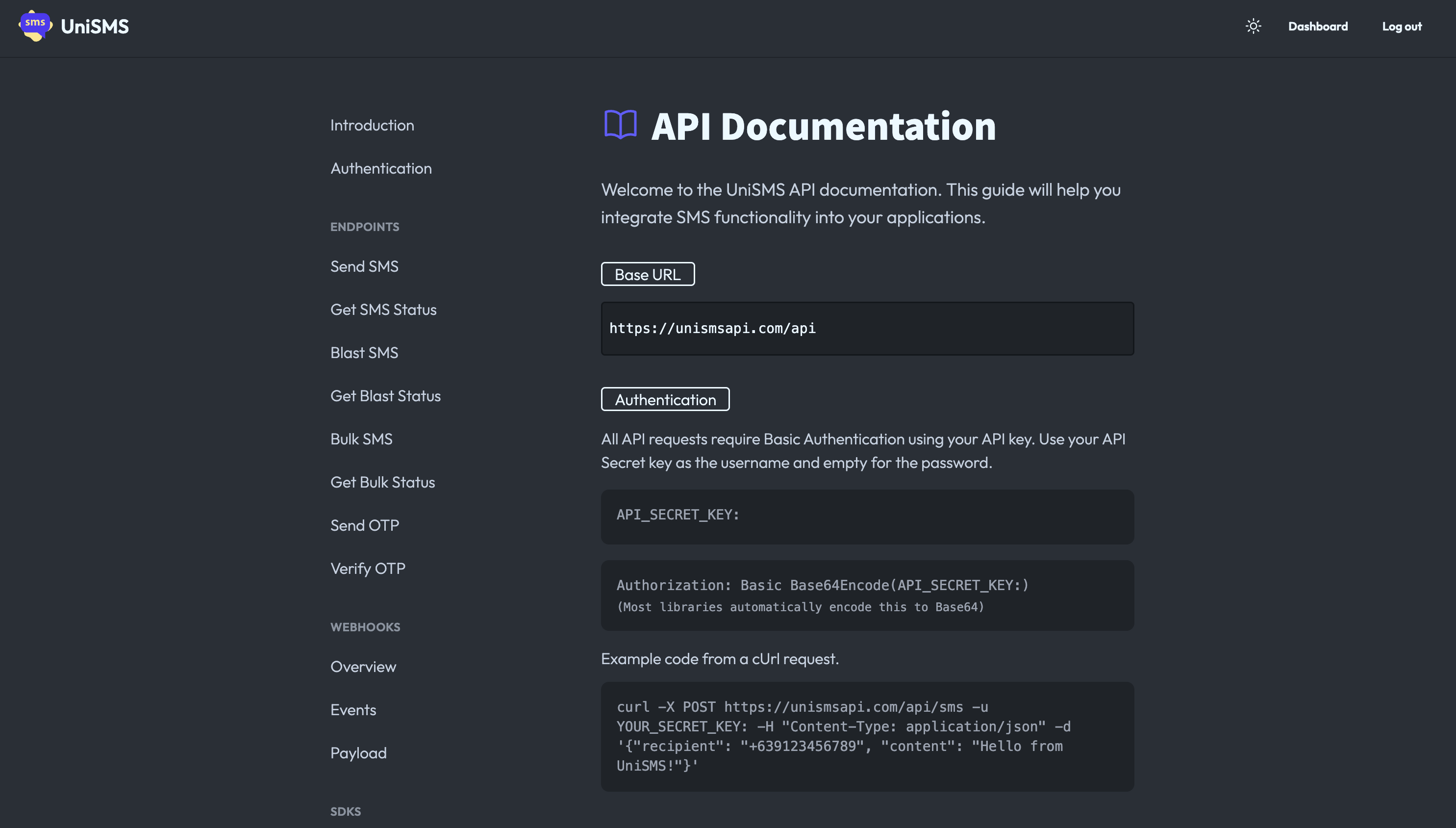Image resolution: width=1456 pixels, height=828 pixels.
Task: Click the Authorization Basic header code
Action: [x=867, y=595]
